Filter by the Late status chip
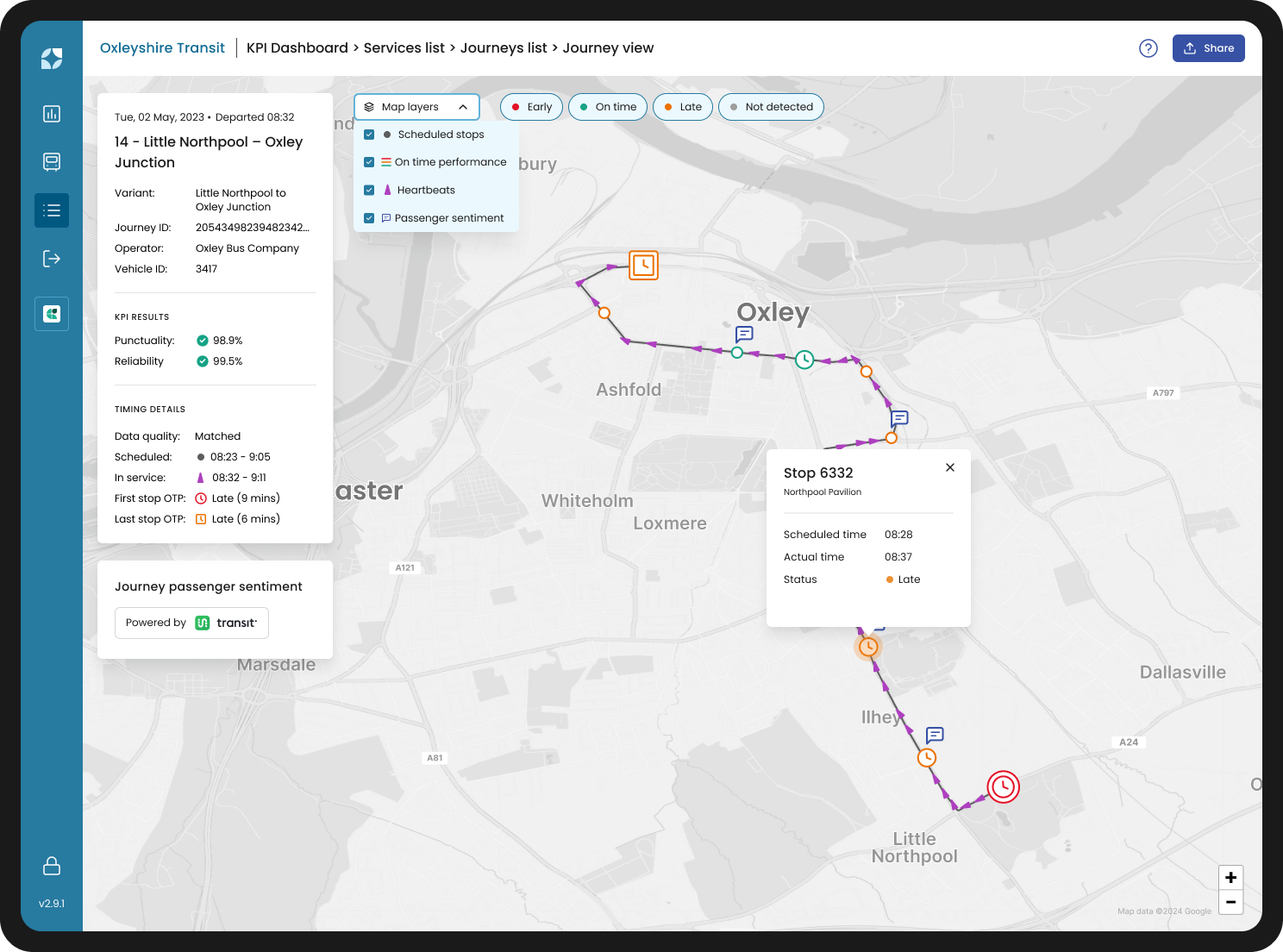The height and width of the screenshot is (952, 1283). [683, 107]
